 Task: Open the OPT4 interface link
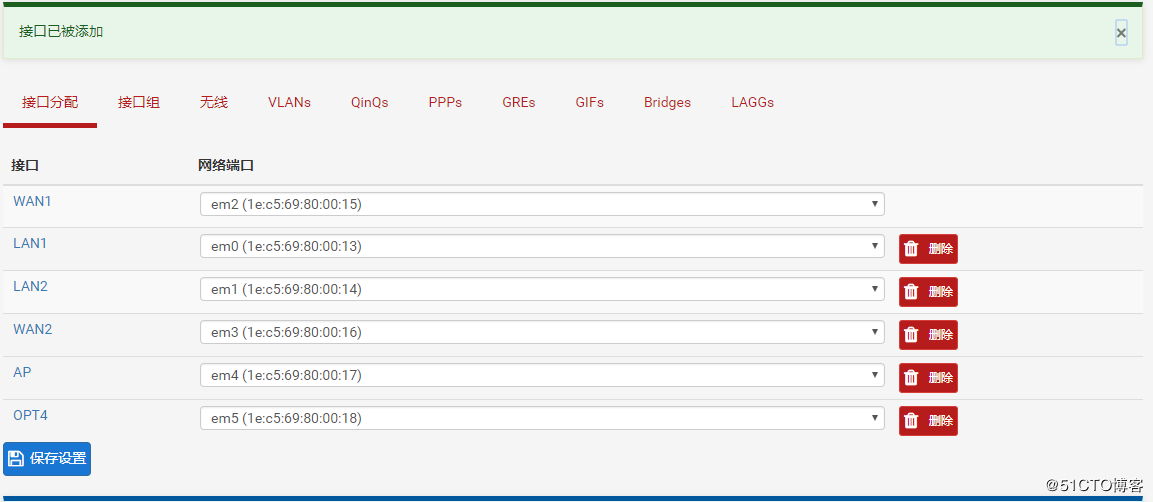pyautogui.click(x=30, y=415)
